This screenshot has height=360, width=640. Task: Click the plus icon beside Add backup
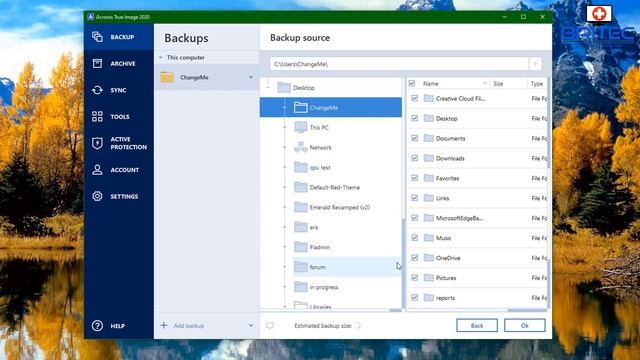pyautogui.click(x=164, y=325)
